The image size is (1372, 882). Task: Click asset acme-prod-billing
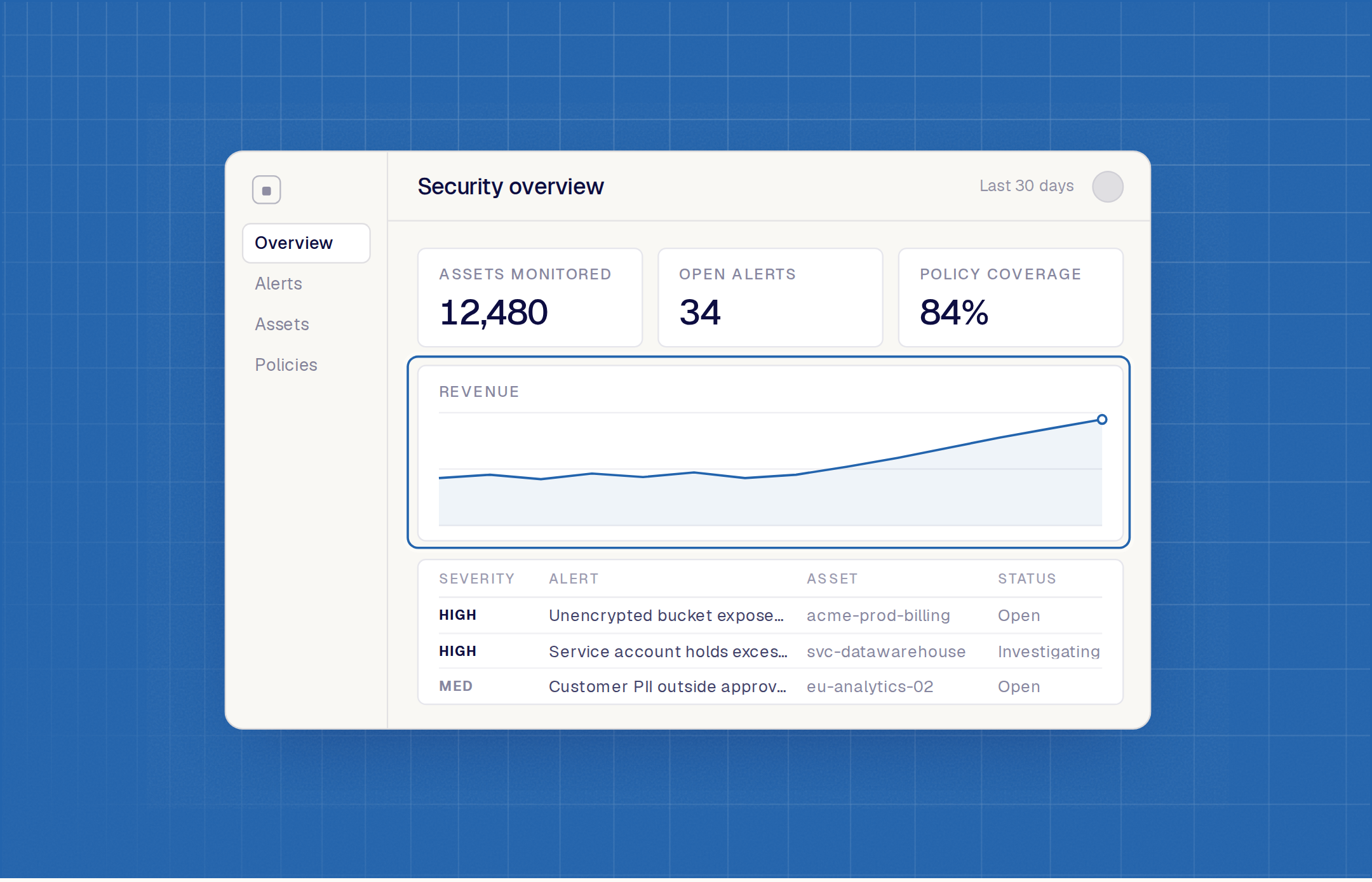[878, 616]
